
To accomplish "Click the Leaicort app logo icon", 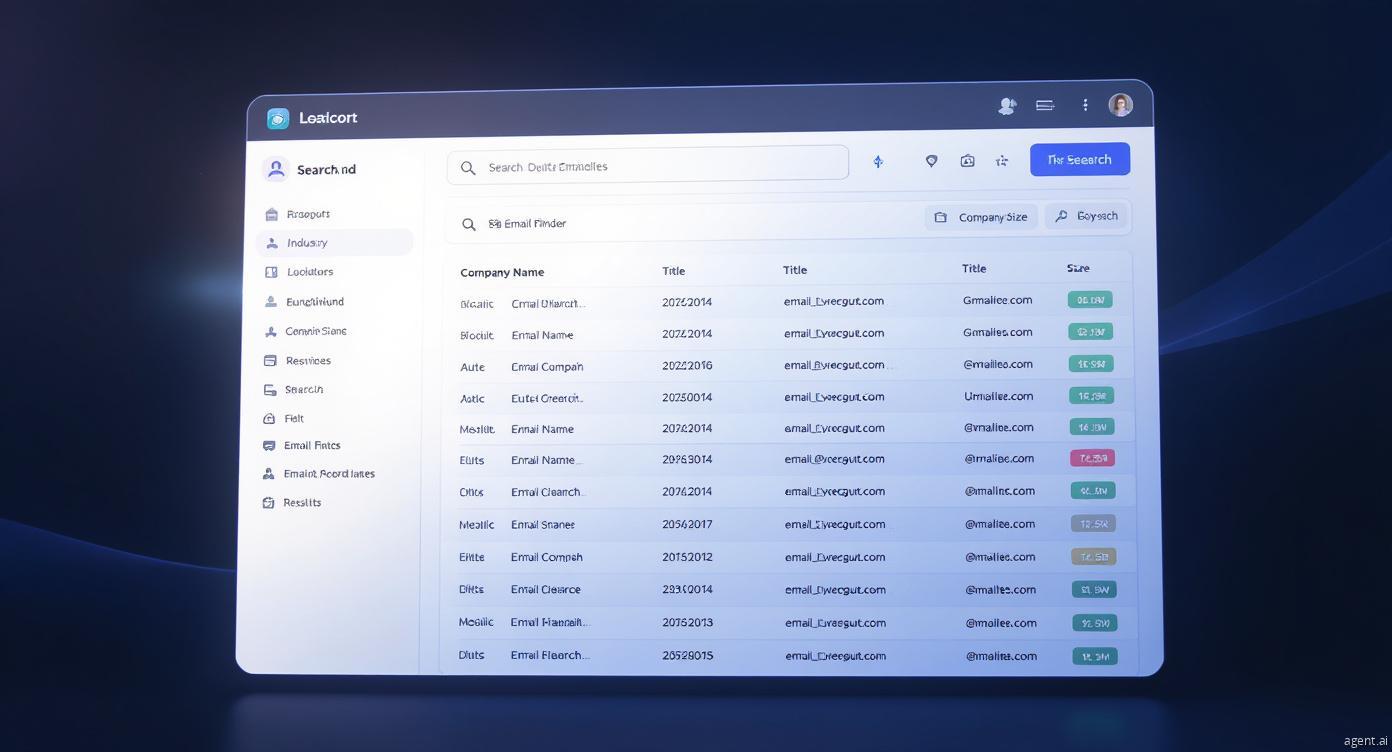I will (278, 118).
